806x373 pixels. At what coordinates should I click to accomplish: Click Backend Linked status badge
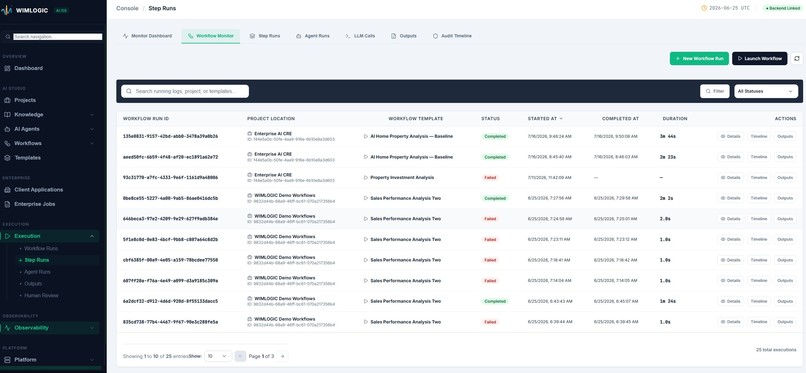click(x=782, y=8)
